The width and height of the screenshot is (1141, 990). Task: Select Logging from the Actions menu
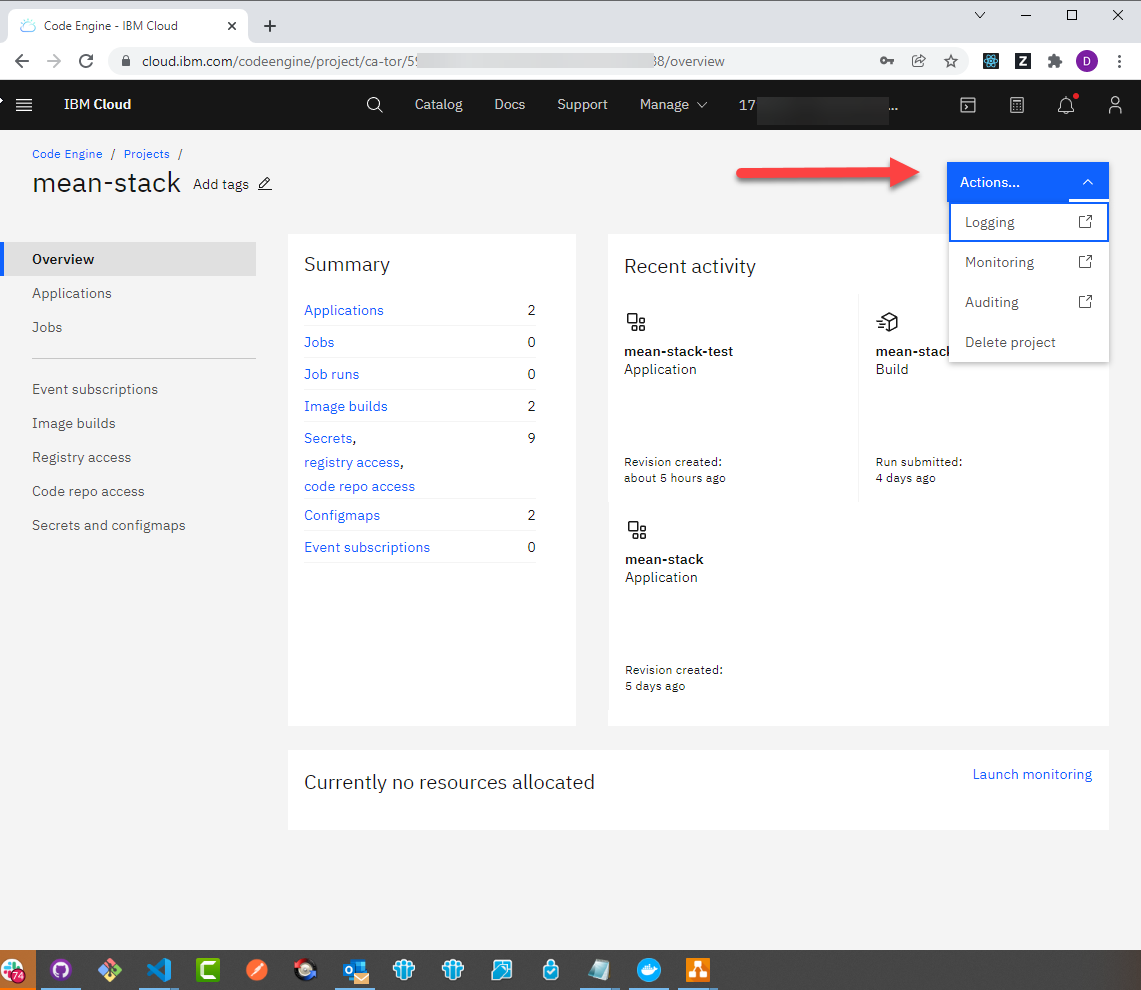tap(1029, 222)
